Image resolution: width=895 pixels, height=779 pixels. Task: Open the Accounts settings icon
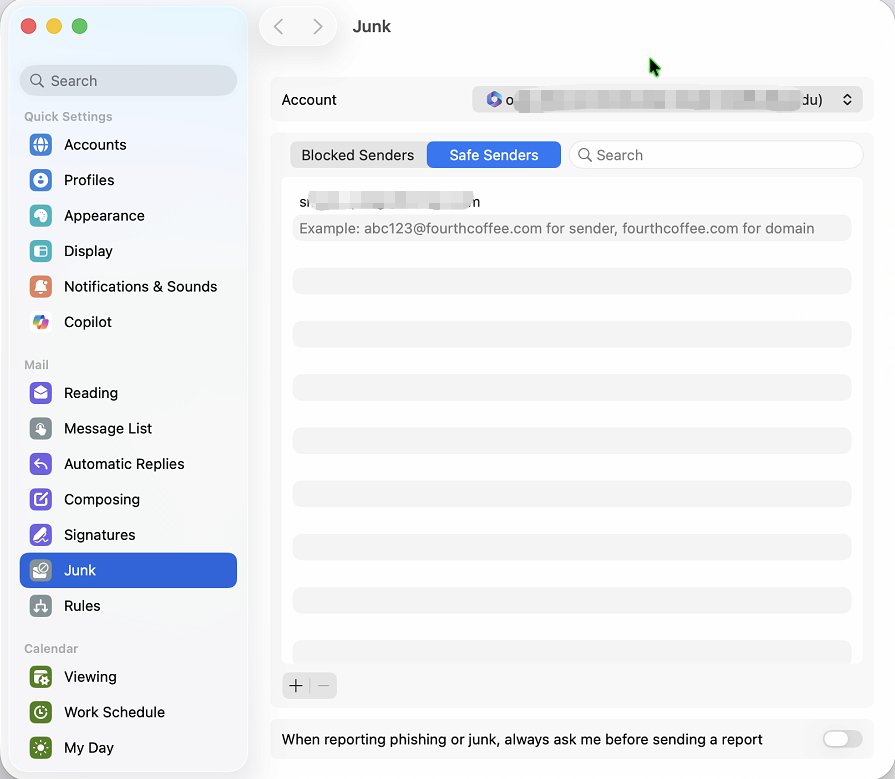click(41, 145)
